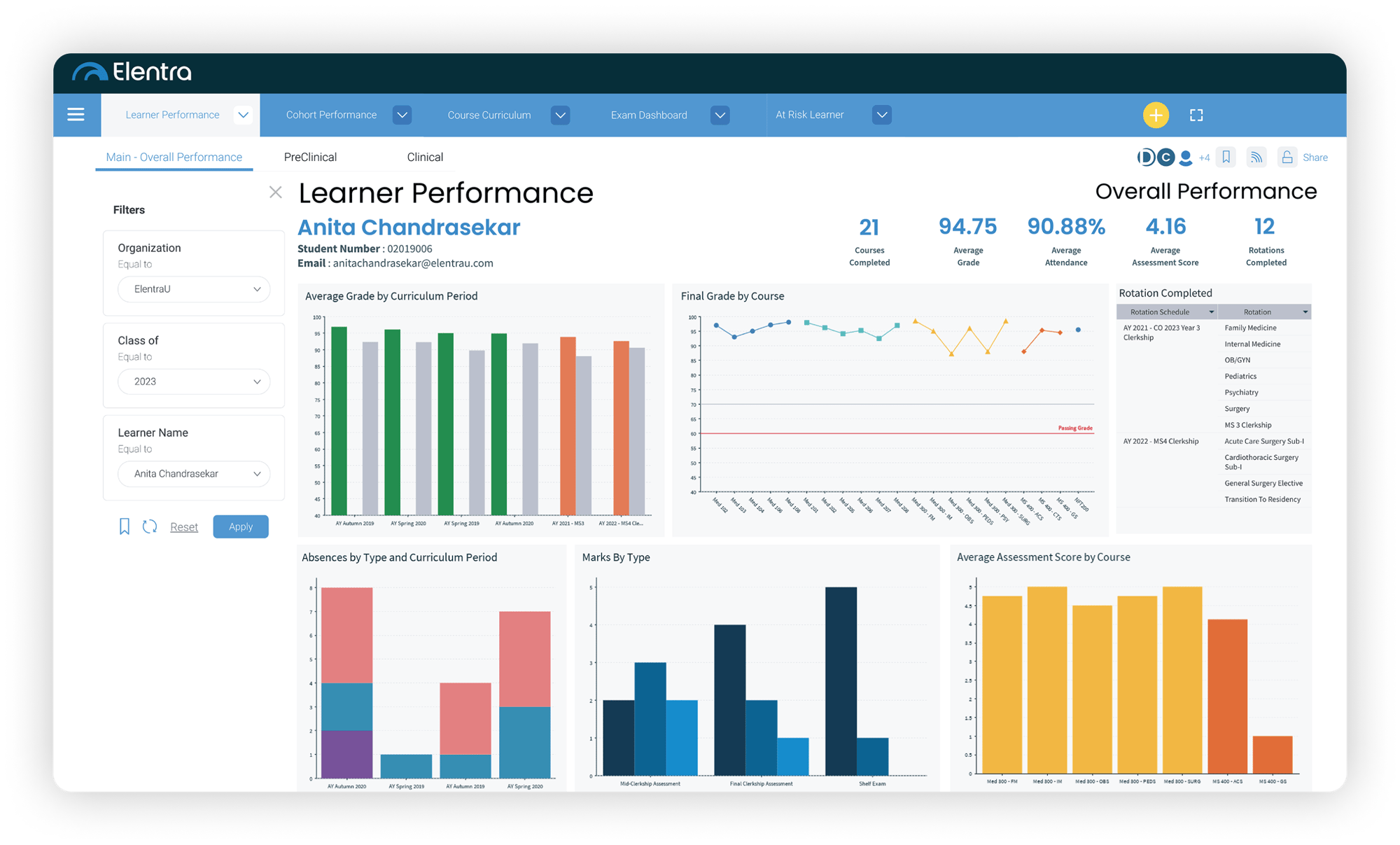Click the AY Spring 2019 absences bar
The width and height of the screenshot is (1400, 845).
(x=406, y=766)
